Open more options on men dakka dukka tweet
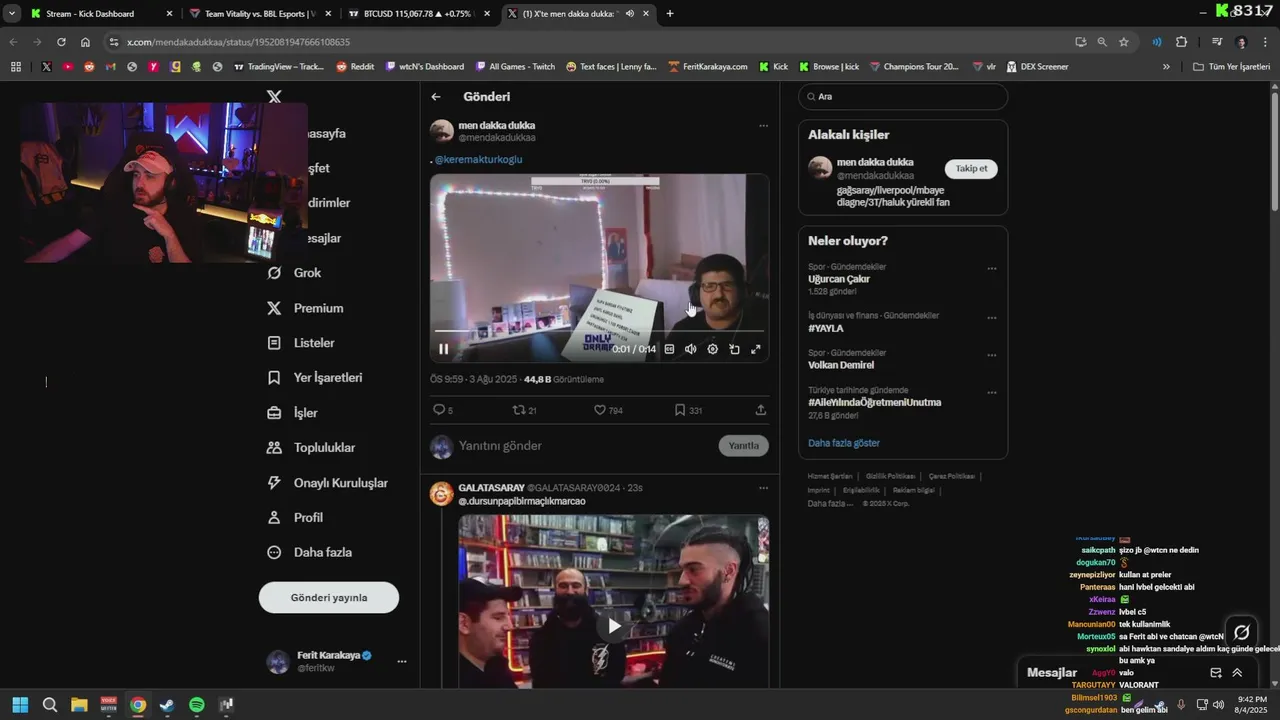Screen dimensions: 1280x720 pyautogui.click(x=763, y=126)
